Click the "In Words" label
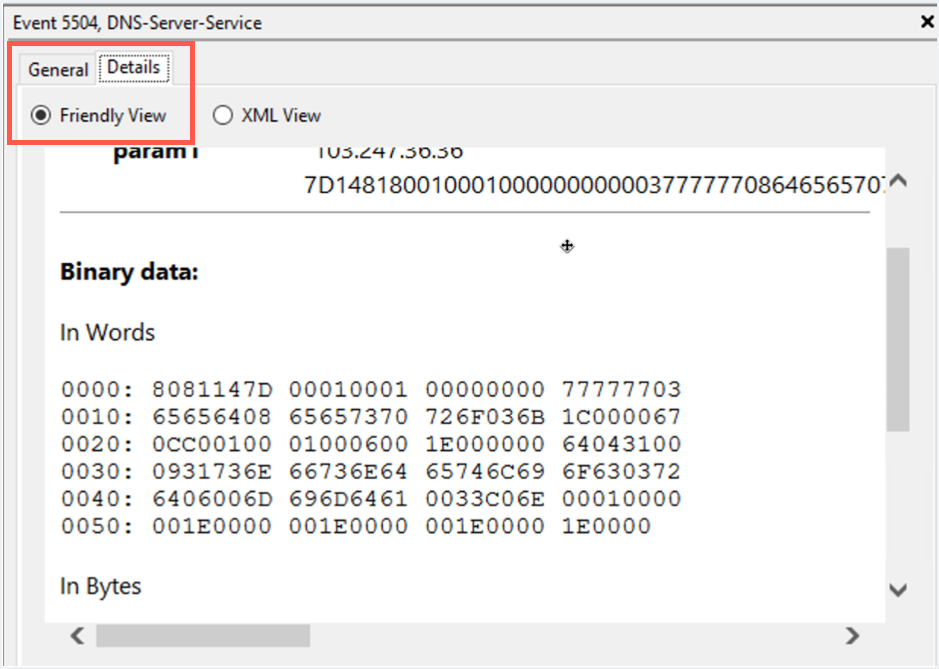The image size is (939, 669). click(x=107, y=332)
